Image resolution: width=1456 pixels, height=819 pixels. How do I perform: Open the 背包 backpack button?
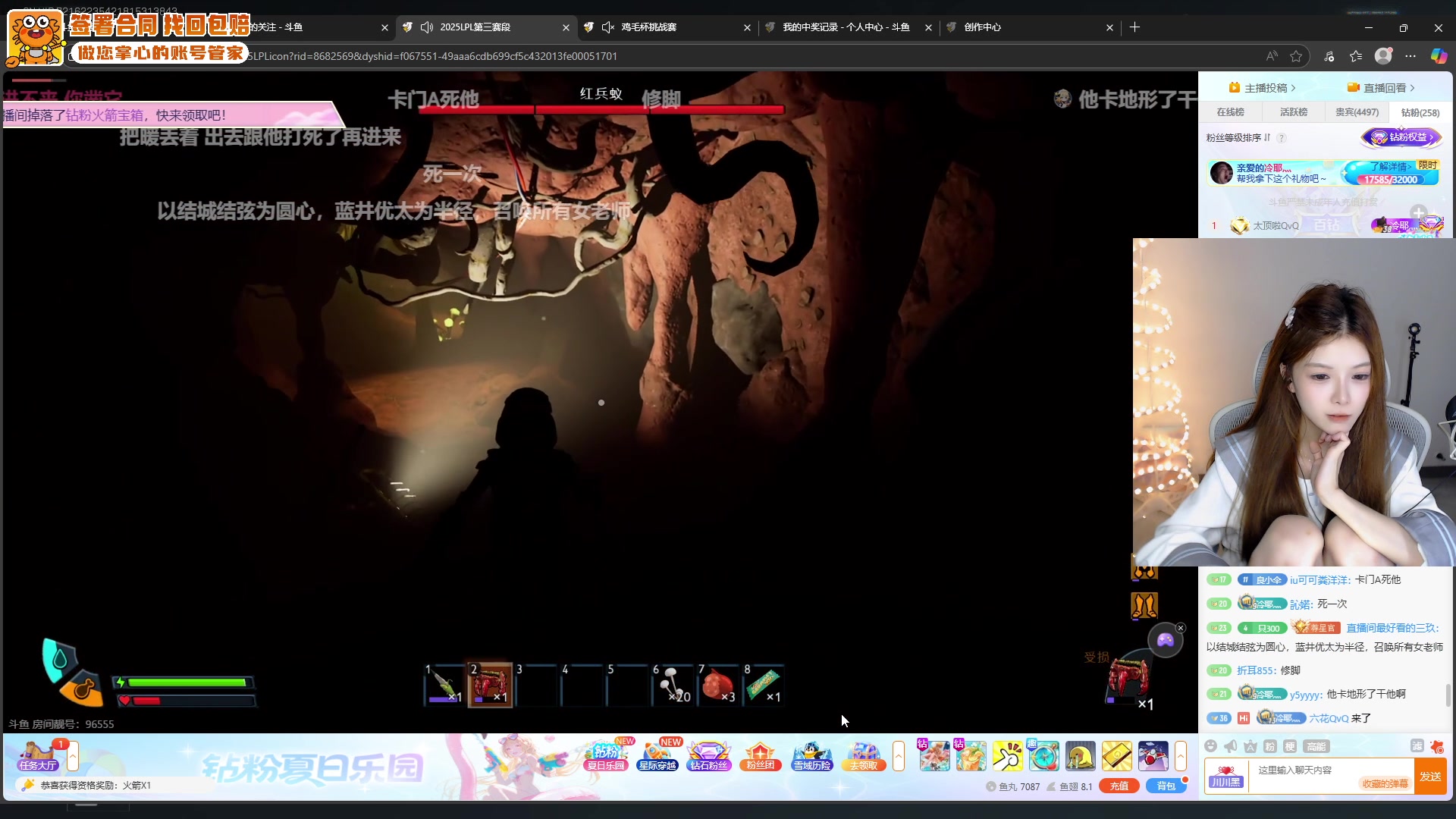1166,786
